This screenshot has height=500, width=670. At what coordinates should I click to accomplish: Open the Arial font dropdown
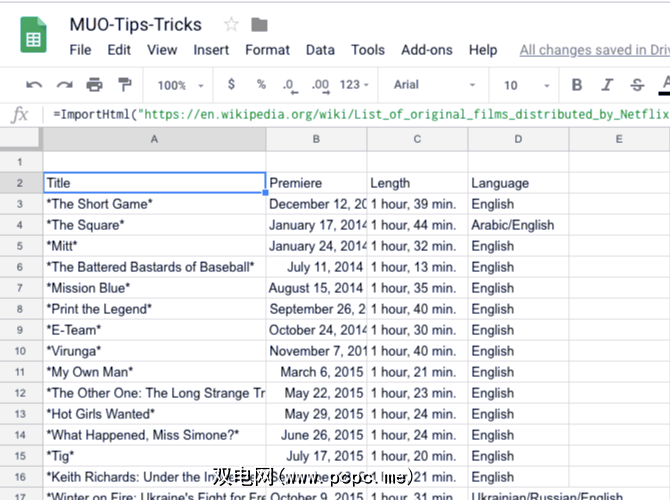[434, 85]
